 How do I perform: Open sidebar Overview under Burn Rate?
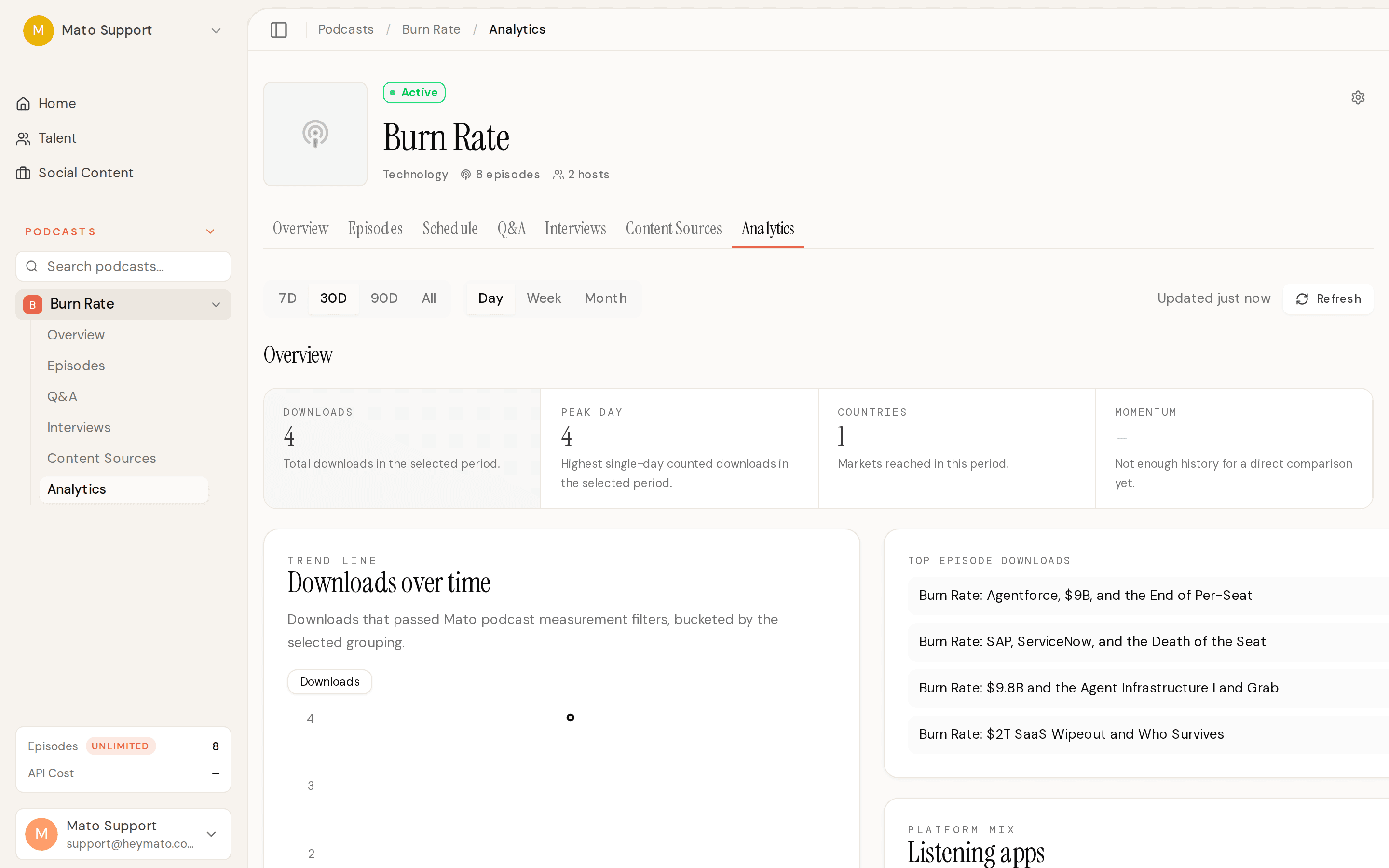(x=76, y=335)
